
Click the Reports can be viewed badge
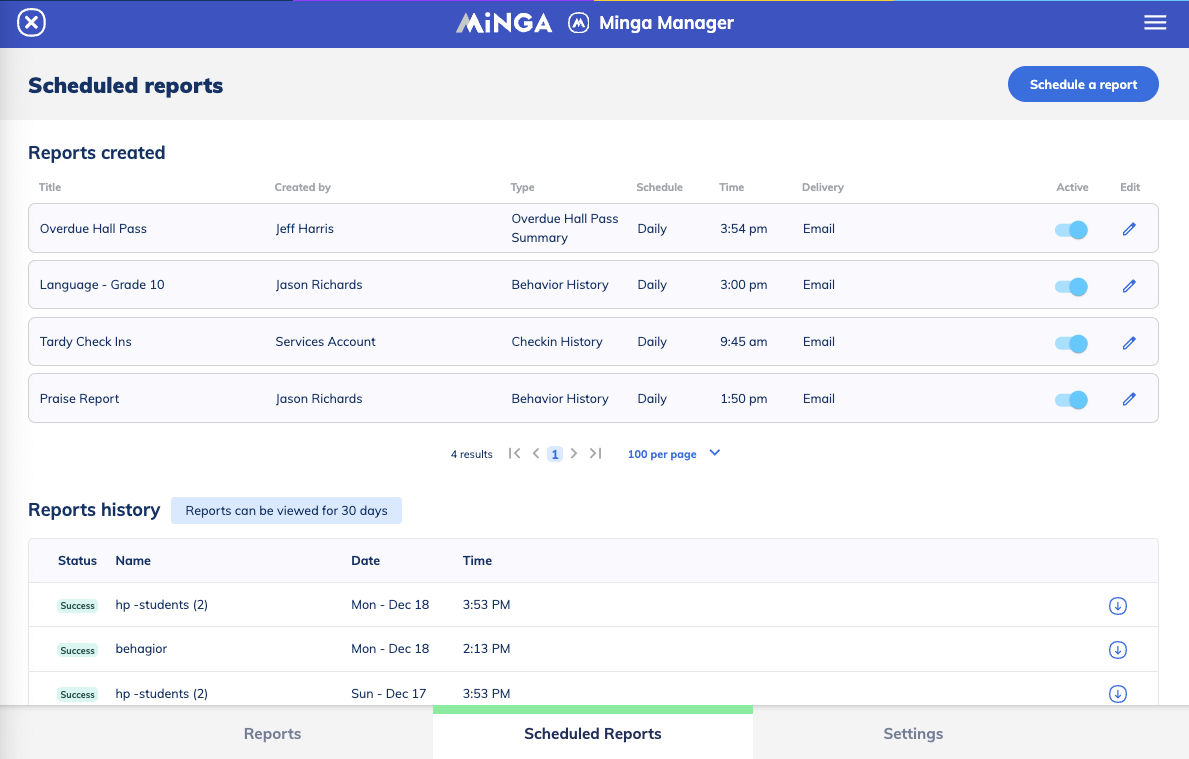[286, 510]
